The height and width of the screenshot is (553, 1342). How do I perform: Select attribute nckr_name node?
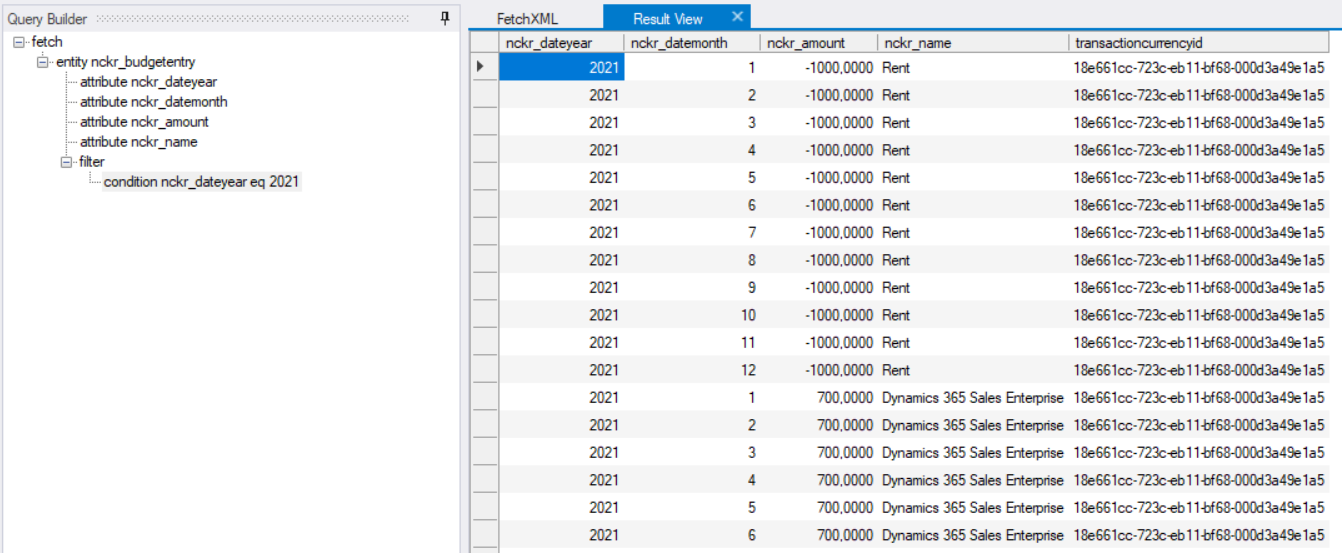tap(138, 142)
